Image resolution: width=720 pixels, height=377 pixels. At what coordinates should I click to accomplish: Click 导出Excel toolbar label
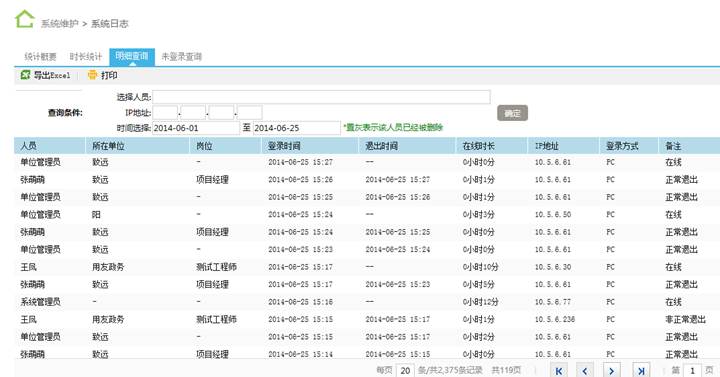coord(52,75)
